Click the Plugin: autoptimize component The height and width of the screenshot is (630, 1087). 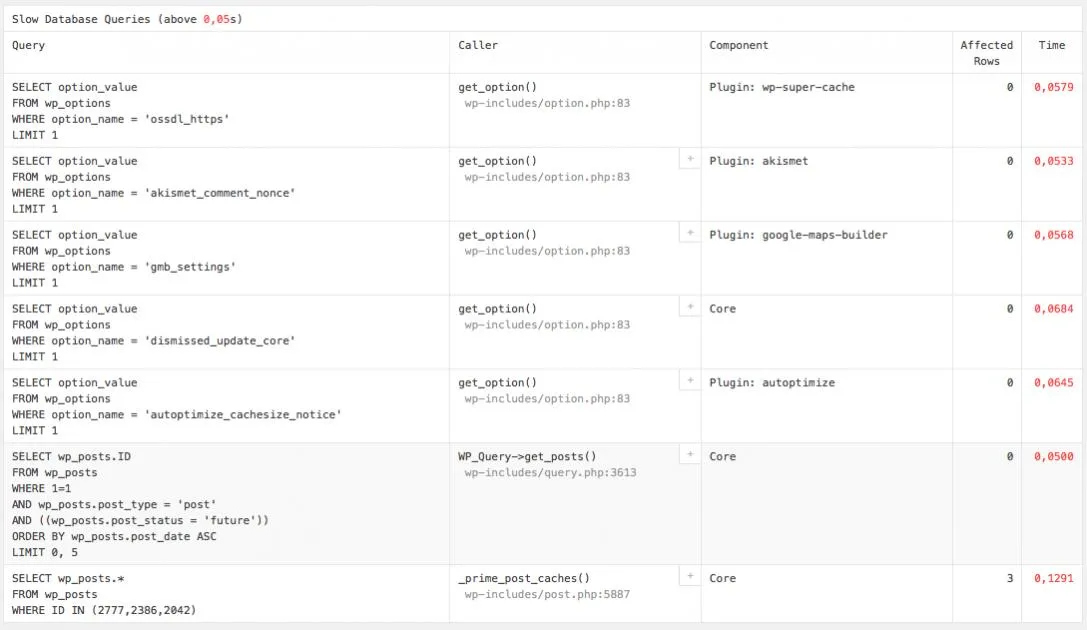coord(772,383)
